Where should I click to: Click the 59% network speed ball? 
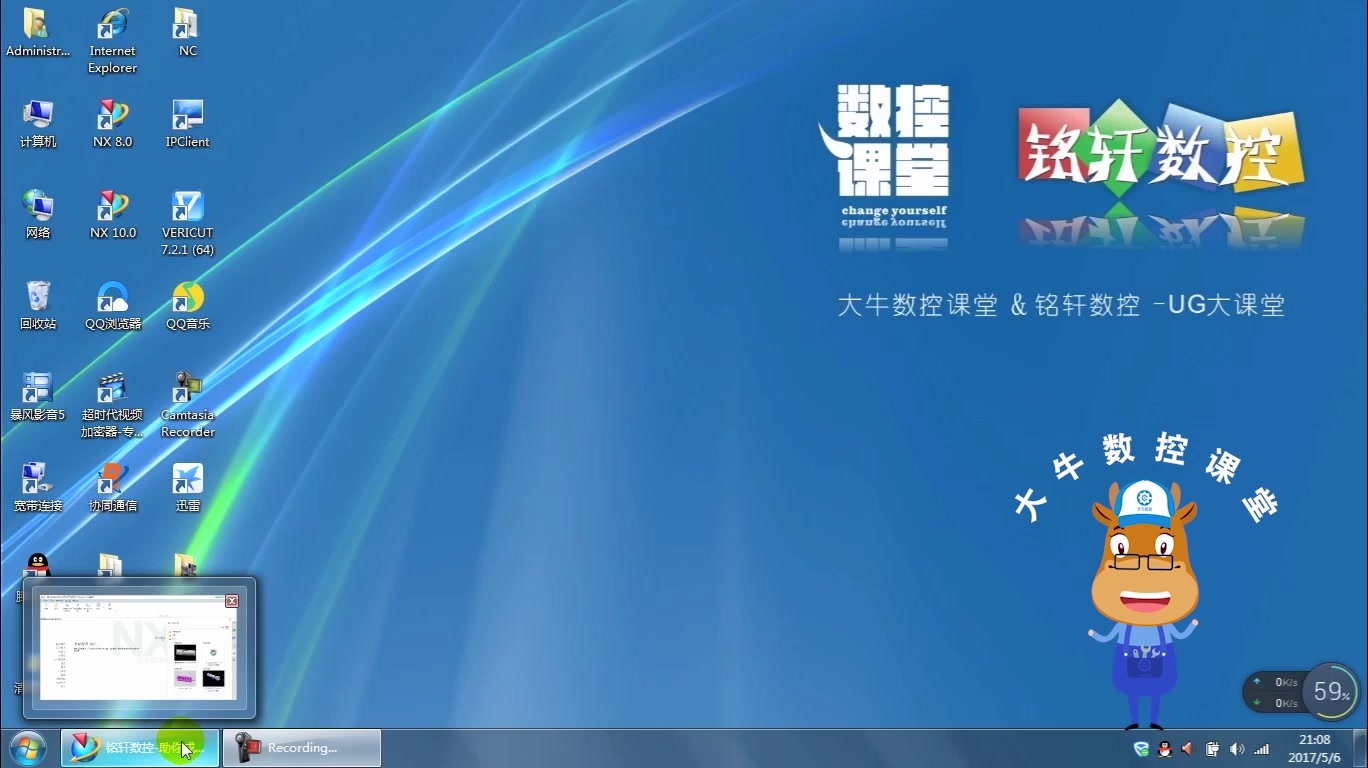1330,690
